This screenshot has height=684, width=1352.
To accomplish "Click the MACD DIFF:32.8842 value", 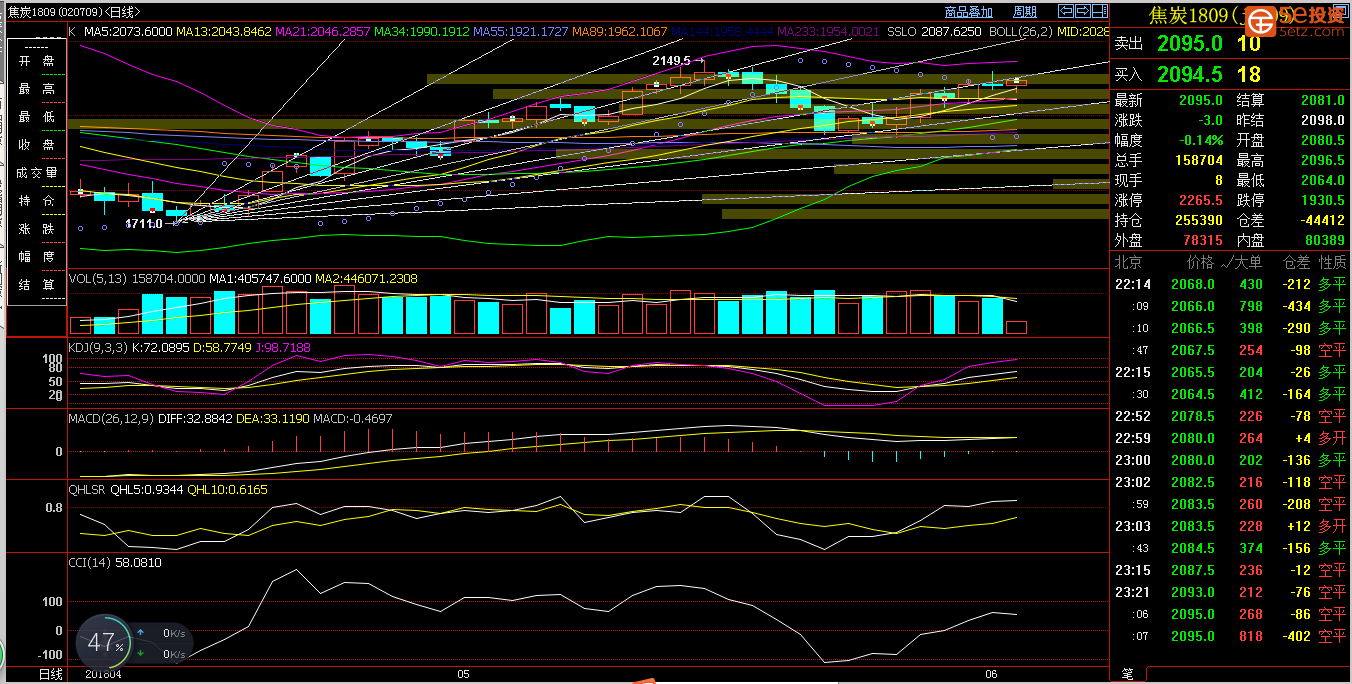I will [195, 418].
